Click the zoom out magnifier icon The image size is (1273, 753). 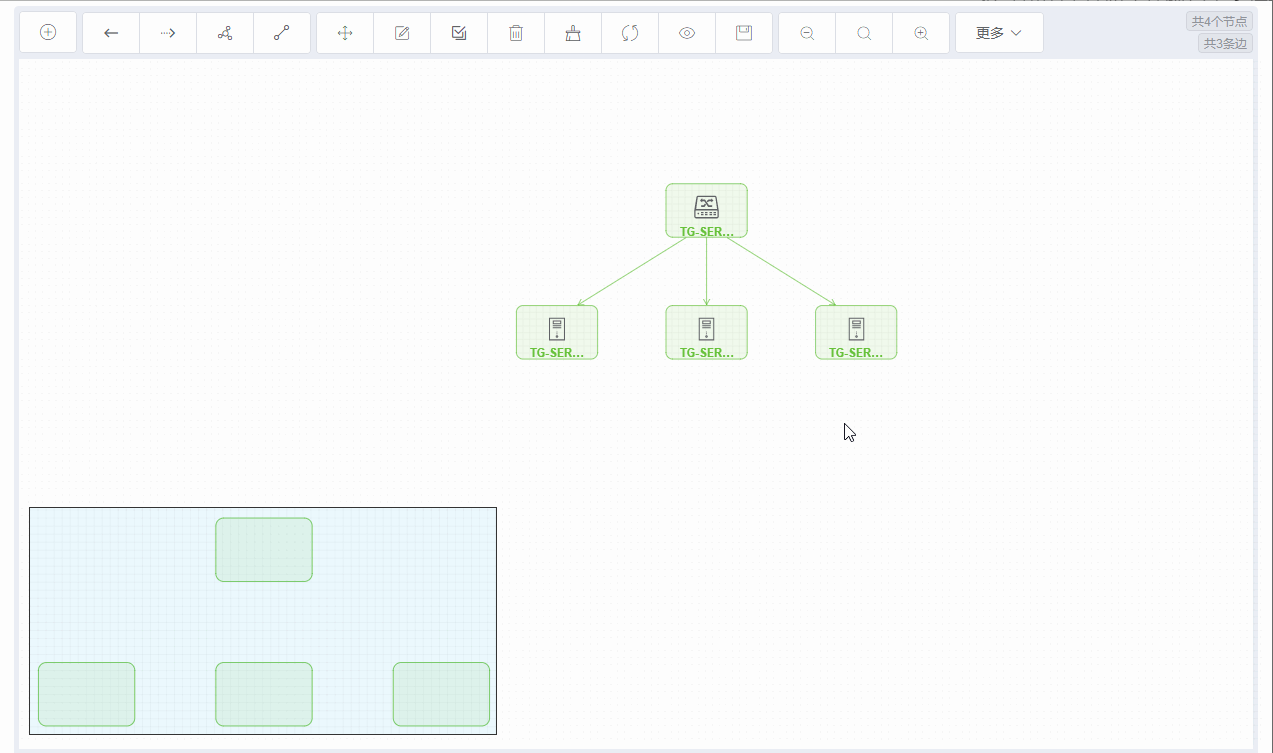[x=807, y=33]
